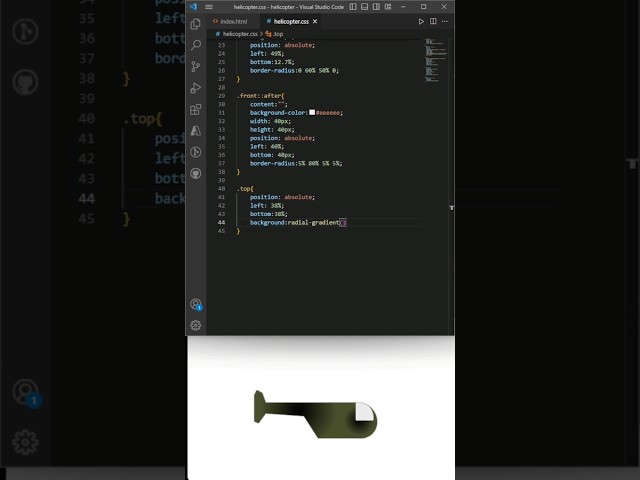Place cursor on 'bottom:12.7%;' line
The image size is (640, 480).
click(272, 62)
